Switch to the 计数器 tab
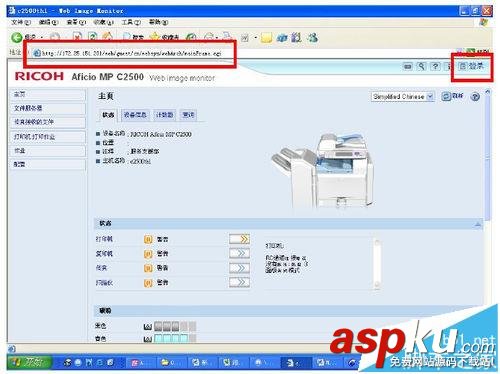 pos(165,115)
